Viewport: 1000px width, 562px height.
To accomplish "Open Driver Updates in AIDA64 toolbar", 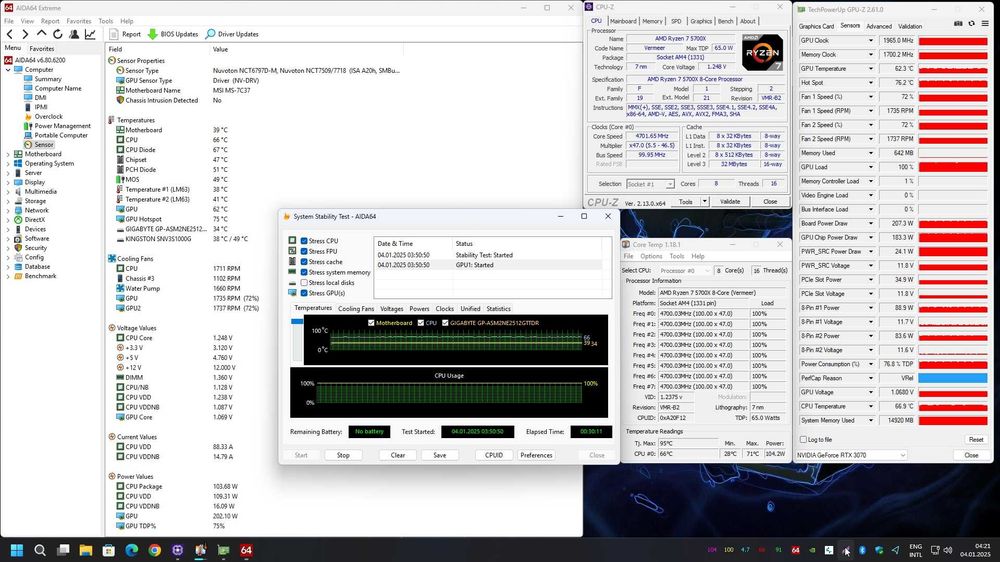I will pos(232,34).
